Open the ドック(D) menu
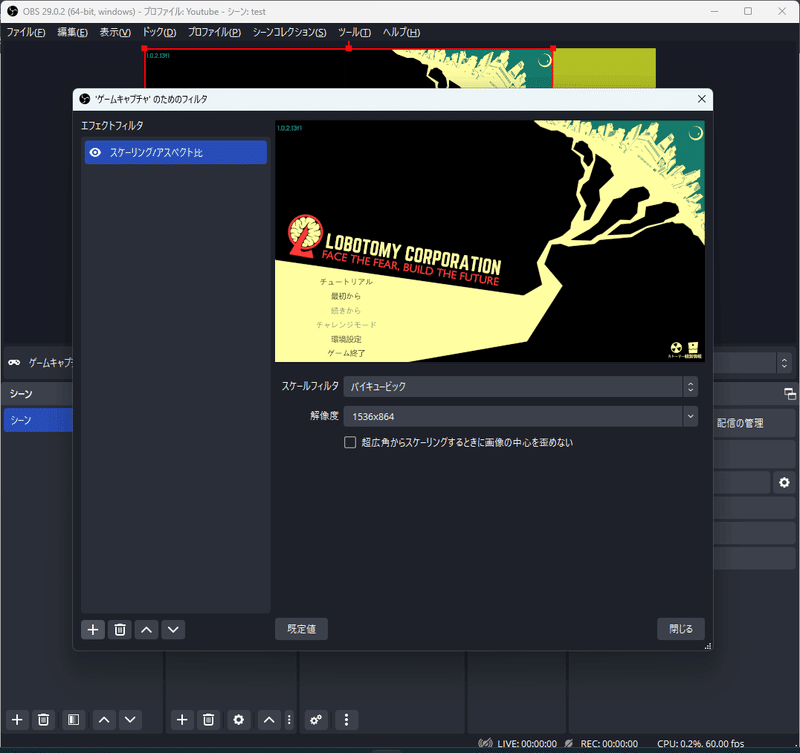Viewport: 800px width, 753px height. (159, 32)
